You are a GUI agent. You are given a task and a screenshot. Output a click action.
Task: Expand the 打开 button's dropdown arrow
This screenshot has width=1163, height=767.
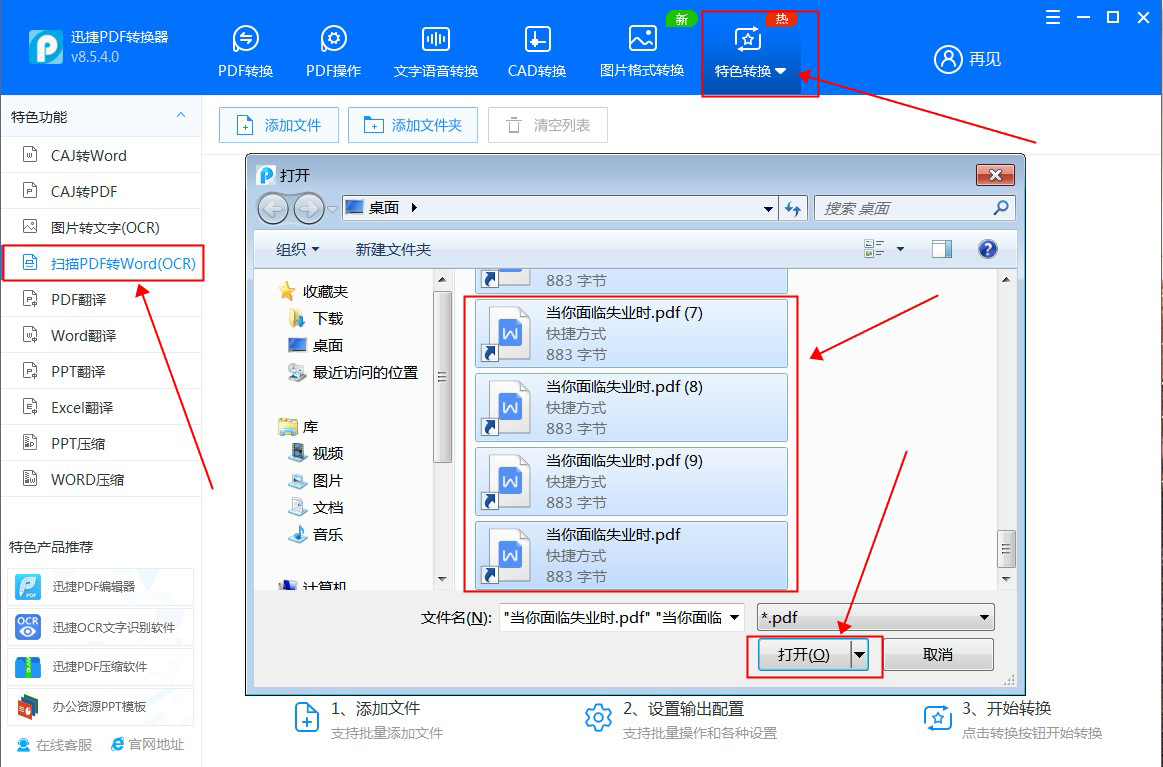click(857, 654)
